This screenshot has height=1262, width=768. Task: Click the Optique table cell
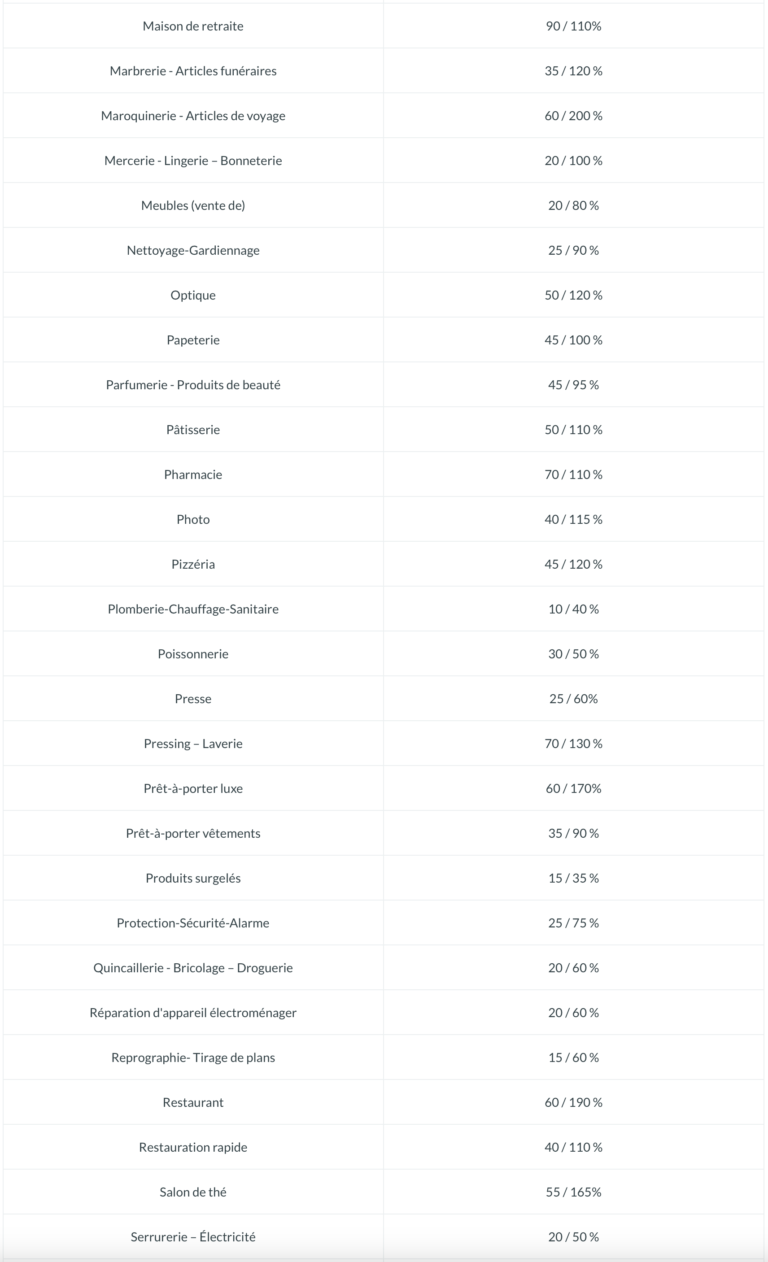click(193, 295)
